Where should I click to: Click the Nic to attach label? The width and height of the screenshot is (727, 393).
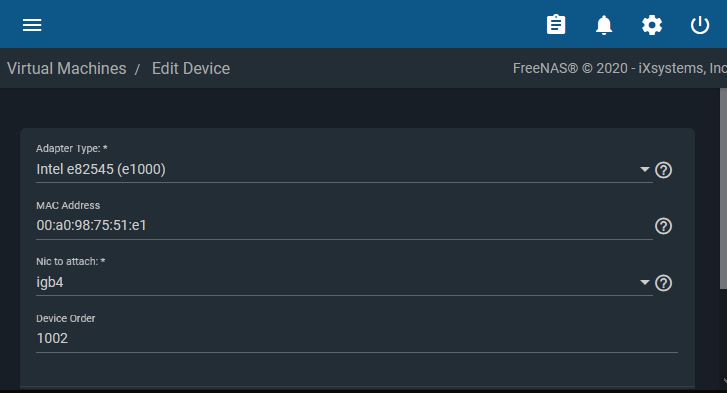[x=70, y=261]
